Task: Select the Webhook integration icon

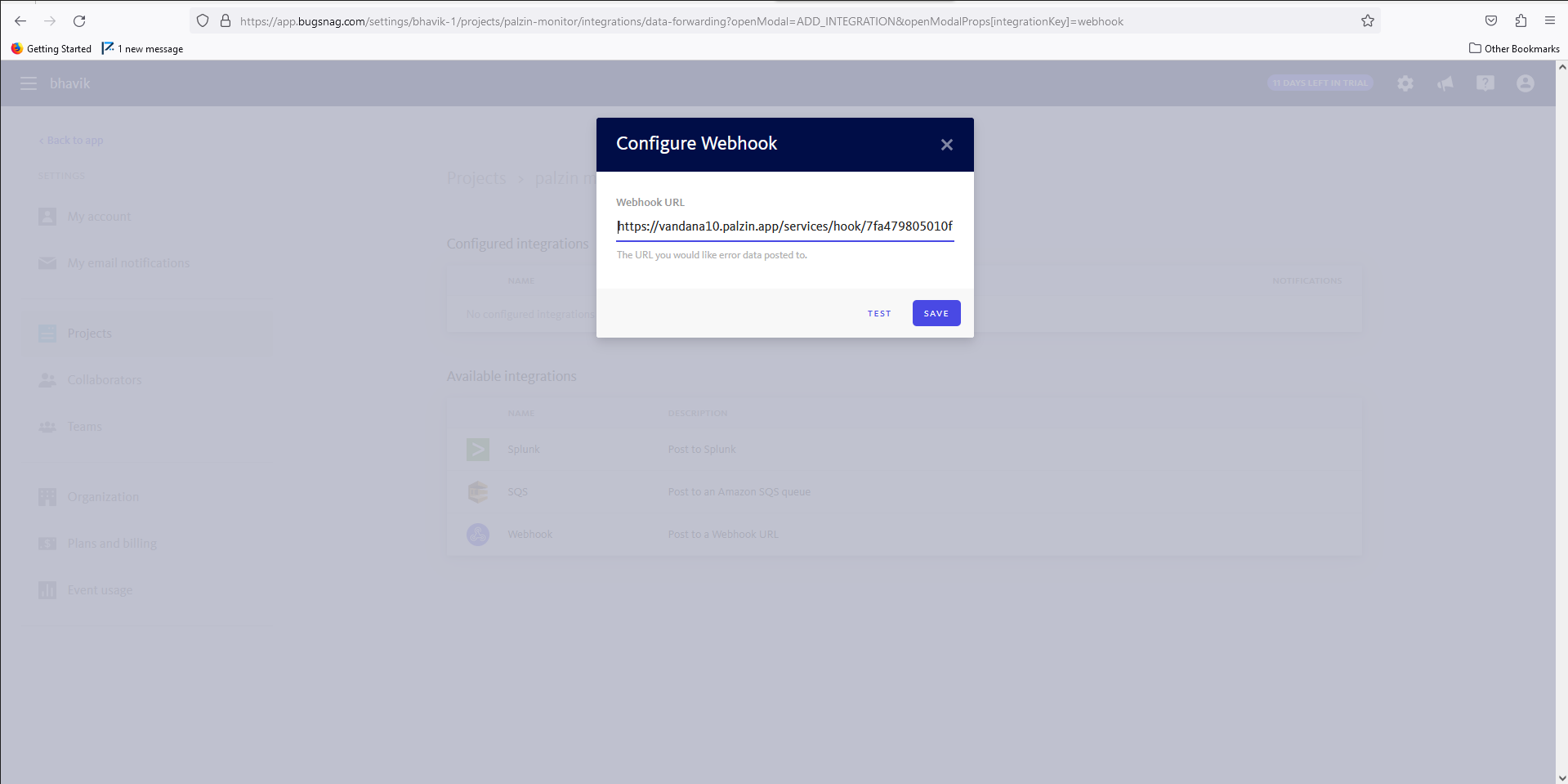Action: pos(478,535)
